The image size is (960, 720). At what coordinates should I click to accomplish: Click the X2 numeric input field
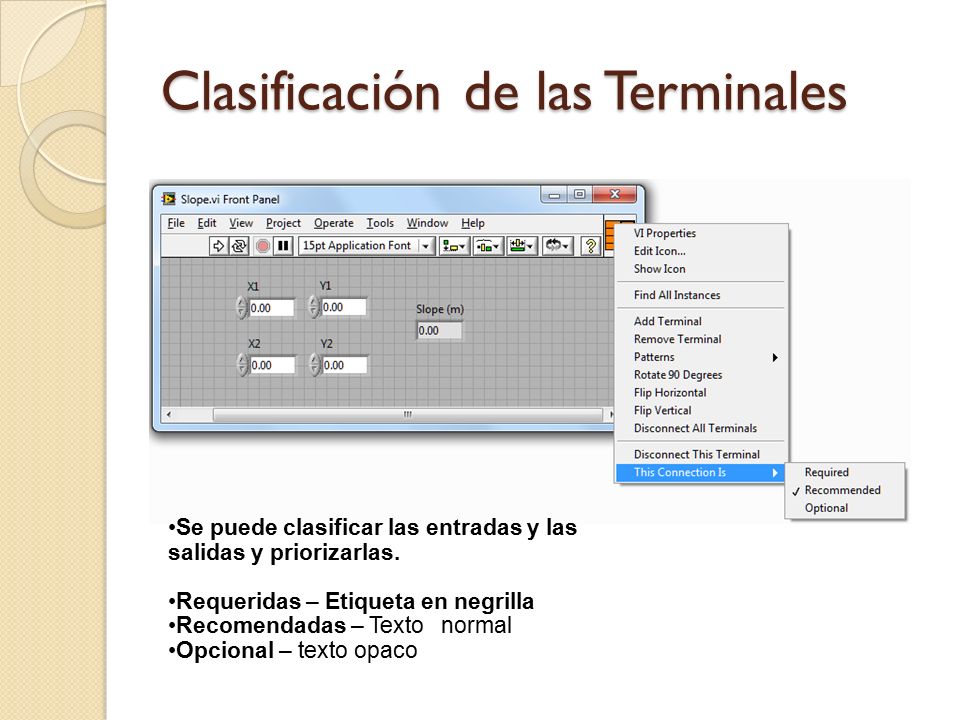(x=272, y=365)
